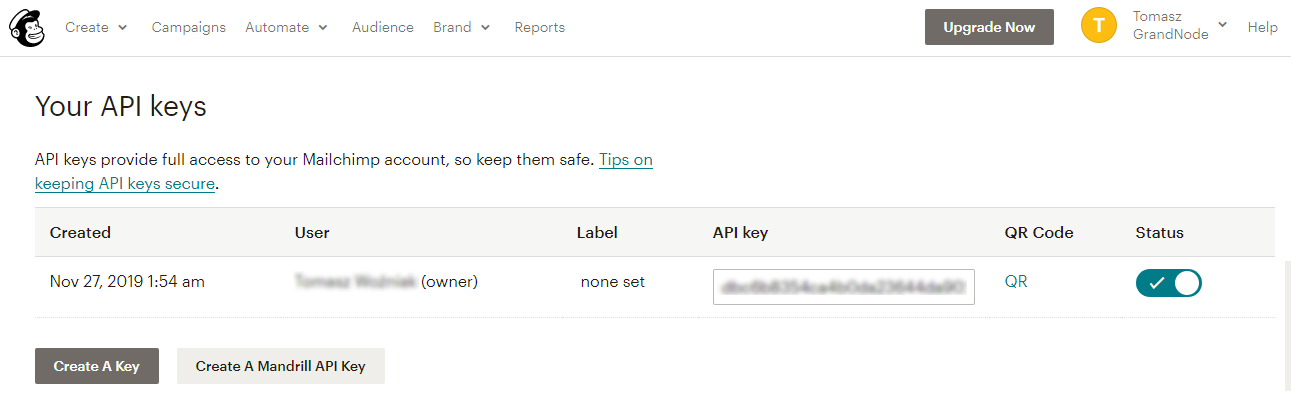
Task: Open the Help link
Action: pos(1263,27)
